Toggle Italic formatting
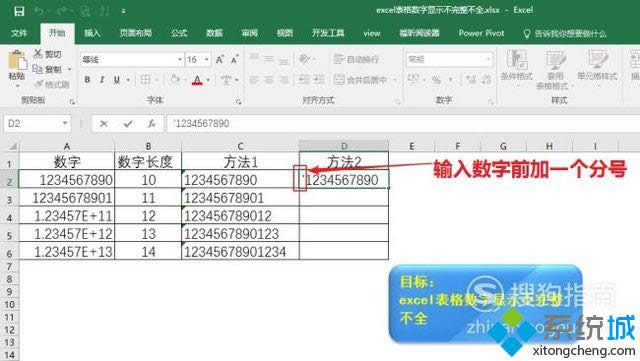Screen dimensions: 640x361 pos(102,80)
